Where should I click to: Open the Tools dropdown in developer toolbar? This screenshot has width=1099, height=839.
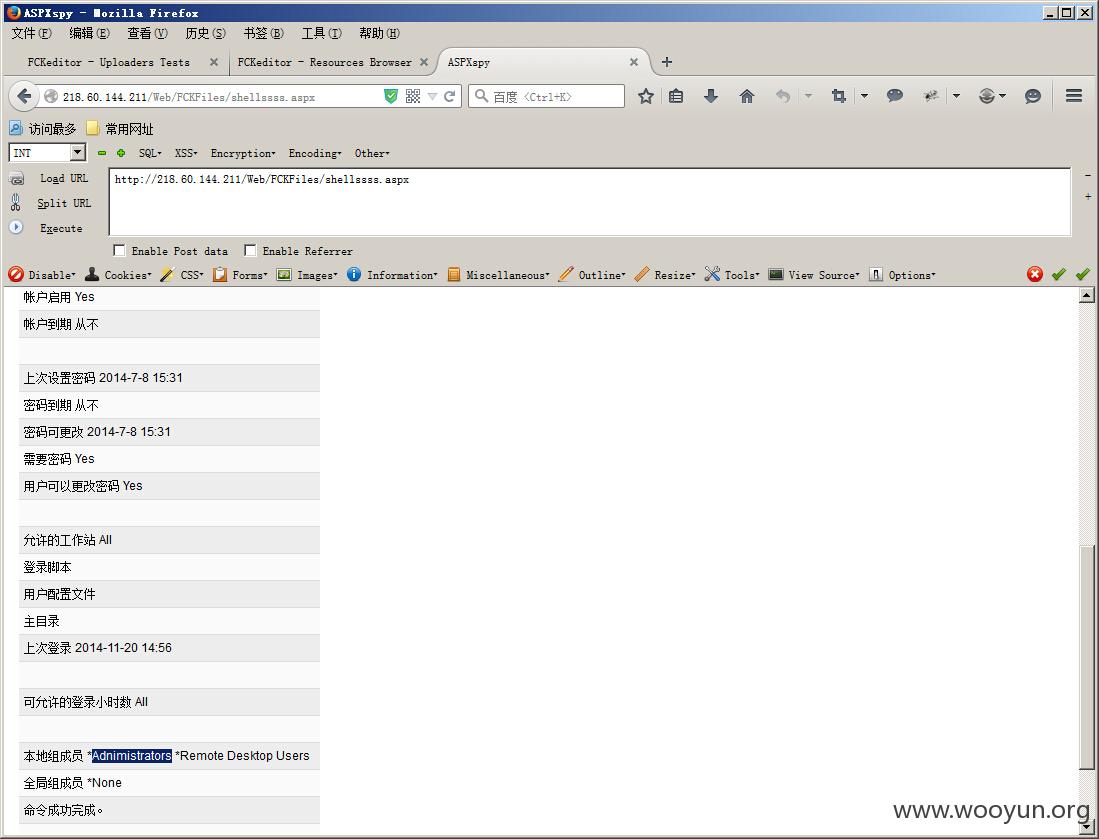pyautogui.click(x=732, y=275)
